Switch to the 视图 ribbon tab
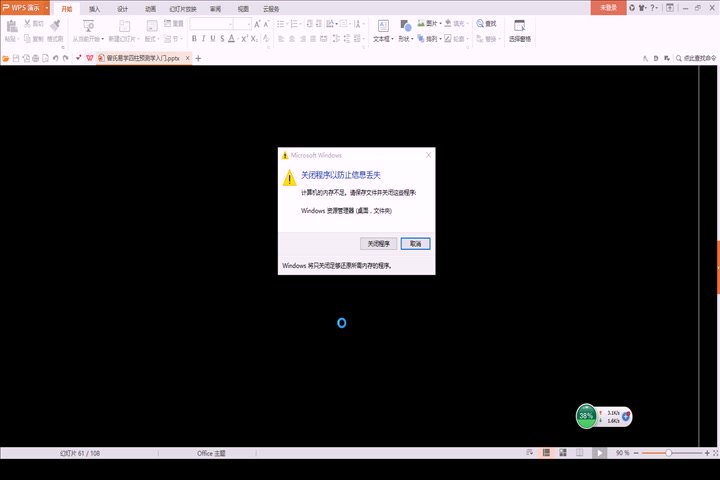This screenshot has width=720, height=480. coord(243,9)
